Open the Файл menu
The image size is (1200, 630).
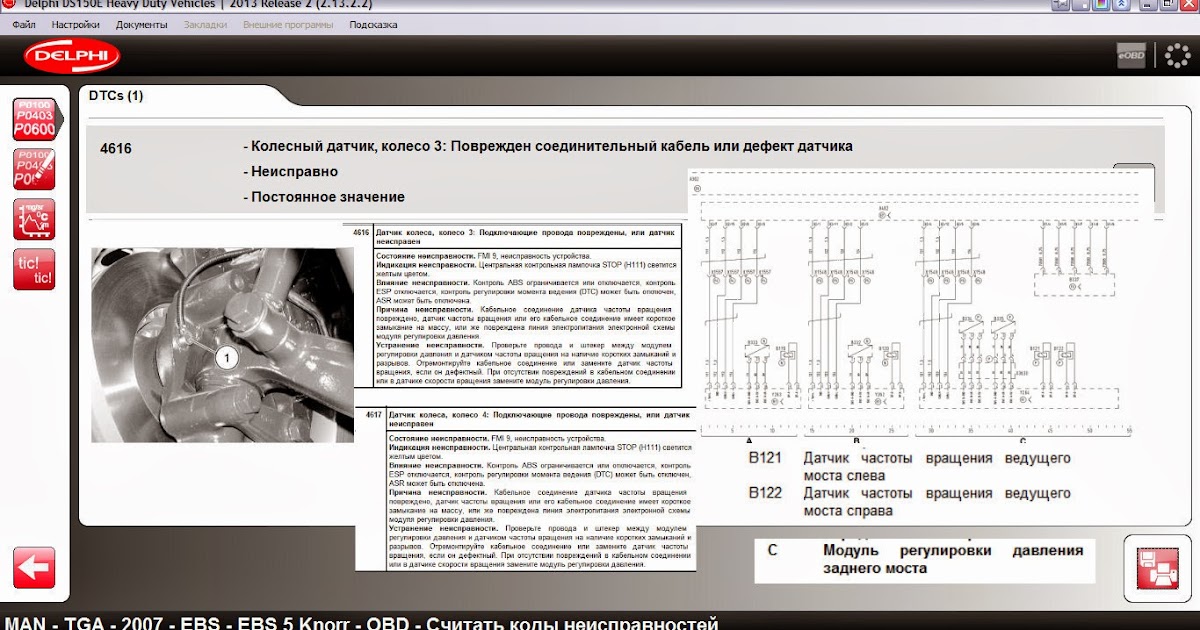24,24
